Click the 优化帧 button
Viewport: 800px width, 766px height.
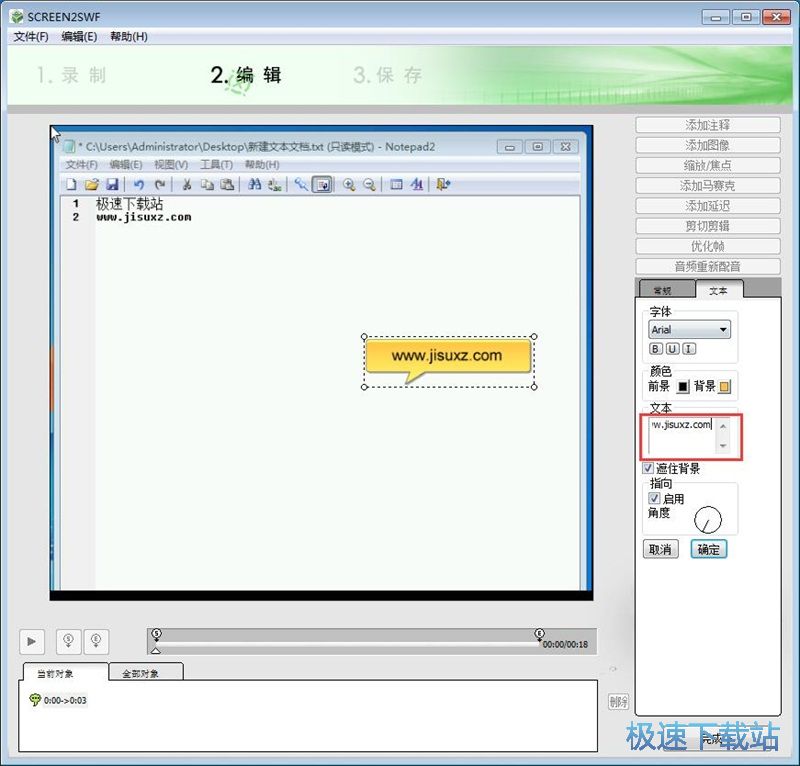708,246
